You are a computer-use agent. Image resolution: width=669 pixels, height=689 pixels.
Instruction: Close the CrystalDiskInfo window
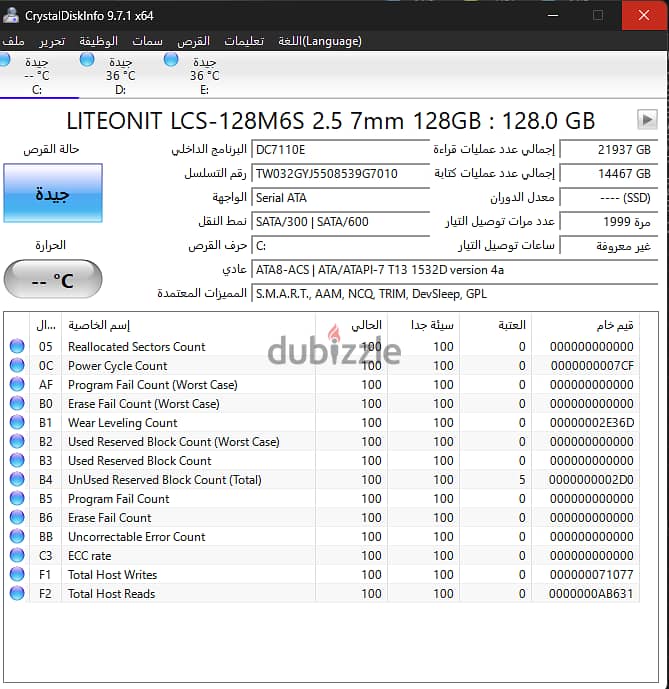click(x=644, y=15)
